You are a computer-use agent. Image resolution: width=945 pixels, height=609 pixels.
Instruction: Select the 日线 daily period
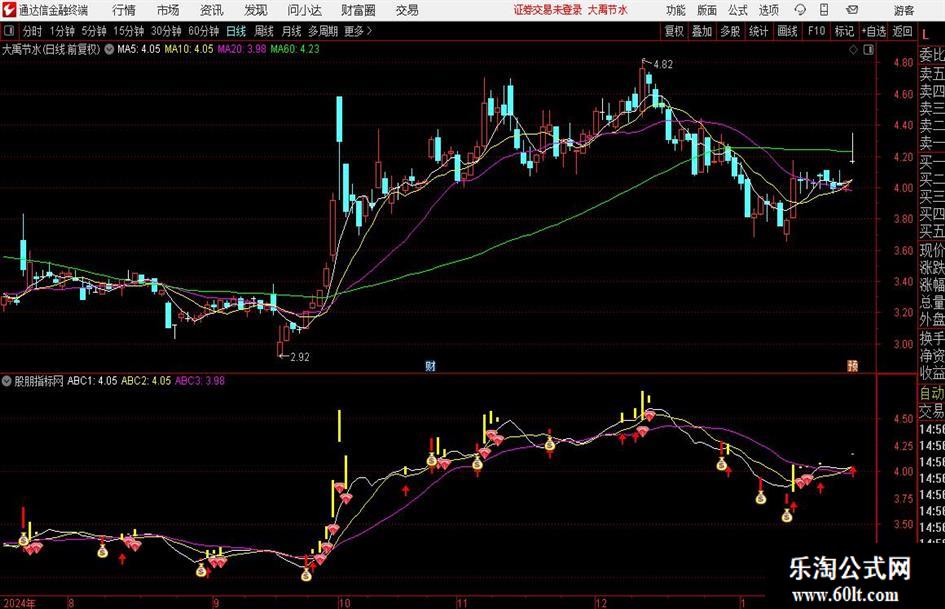coord(236,31)
